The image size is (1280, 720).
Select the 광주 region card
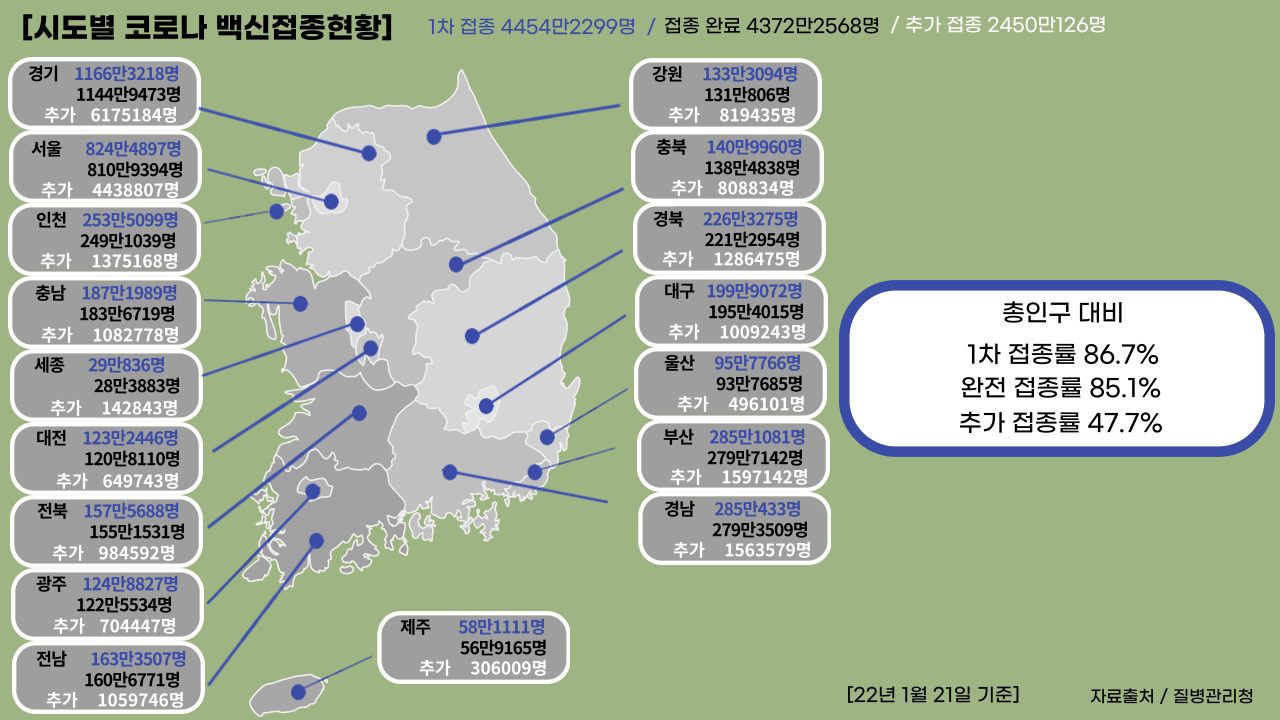coord(105,604)
